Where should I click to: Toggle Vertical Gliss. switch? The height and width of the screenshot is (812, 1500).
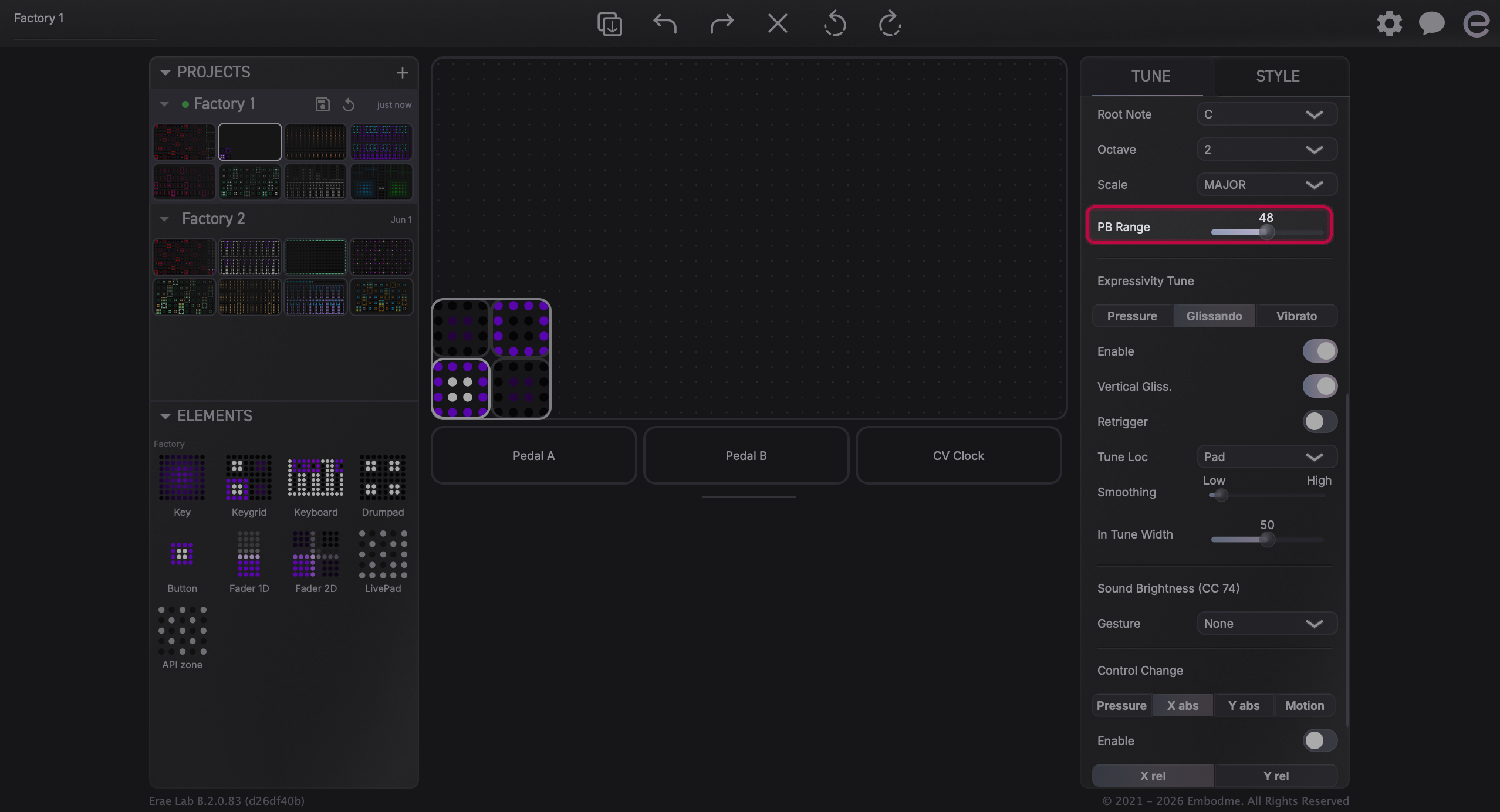click(x=1320, y=386)
